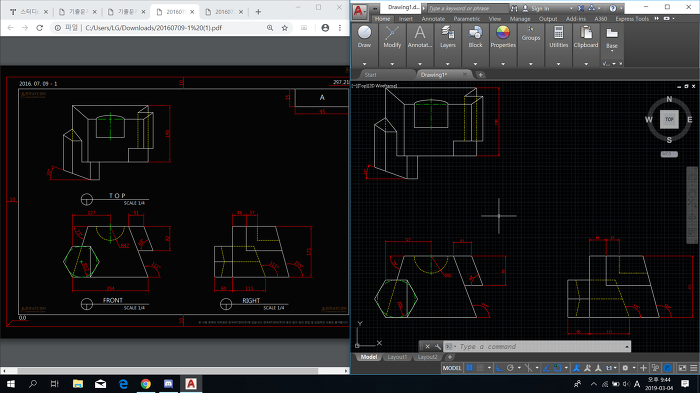
Task: Reload the PDF page in Chrome
Action: coord(39,28)
